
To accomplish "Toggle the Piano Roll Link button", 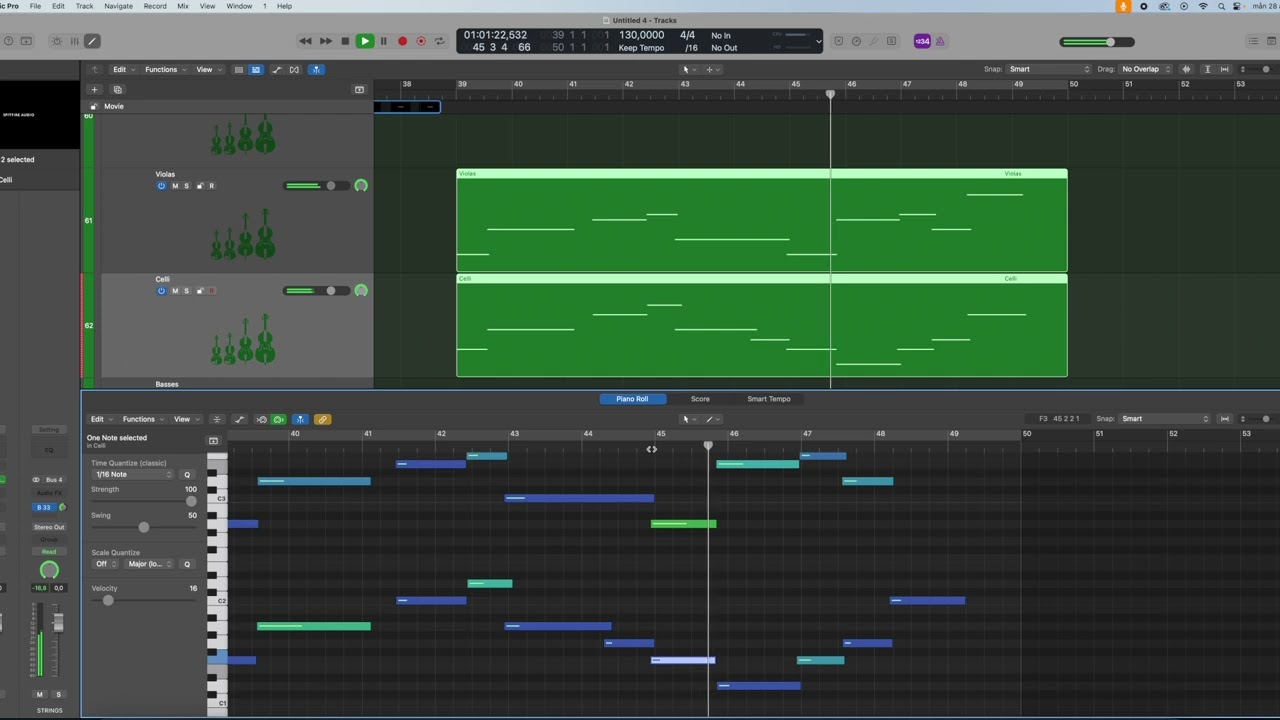I will click(x=322, y=419).
